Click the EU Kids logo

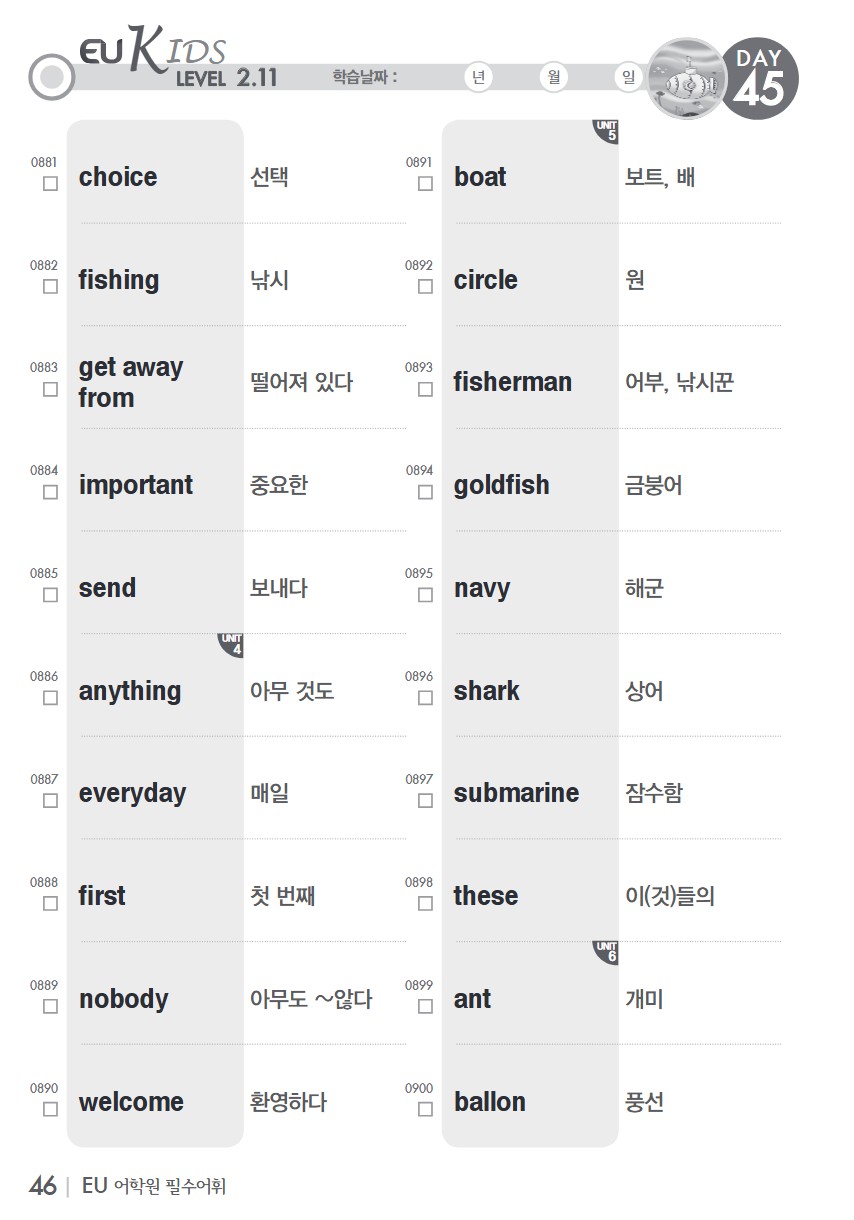153,51
